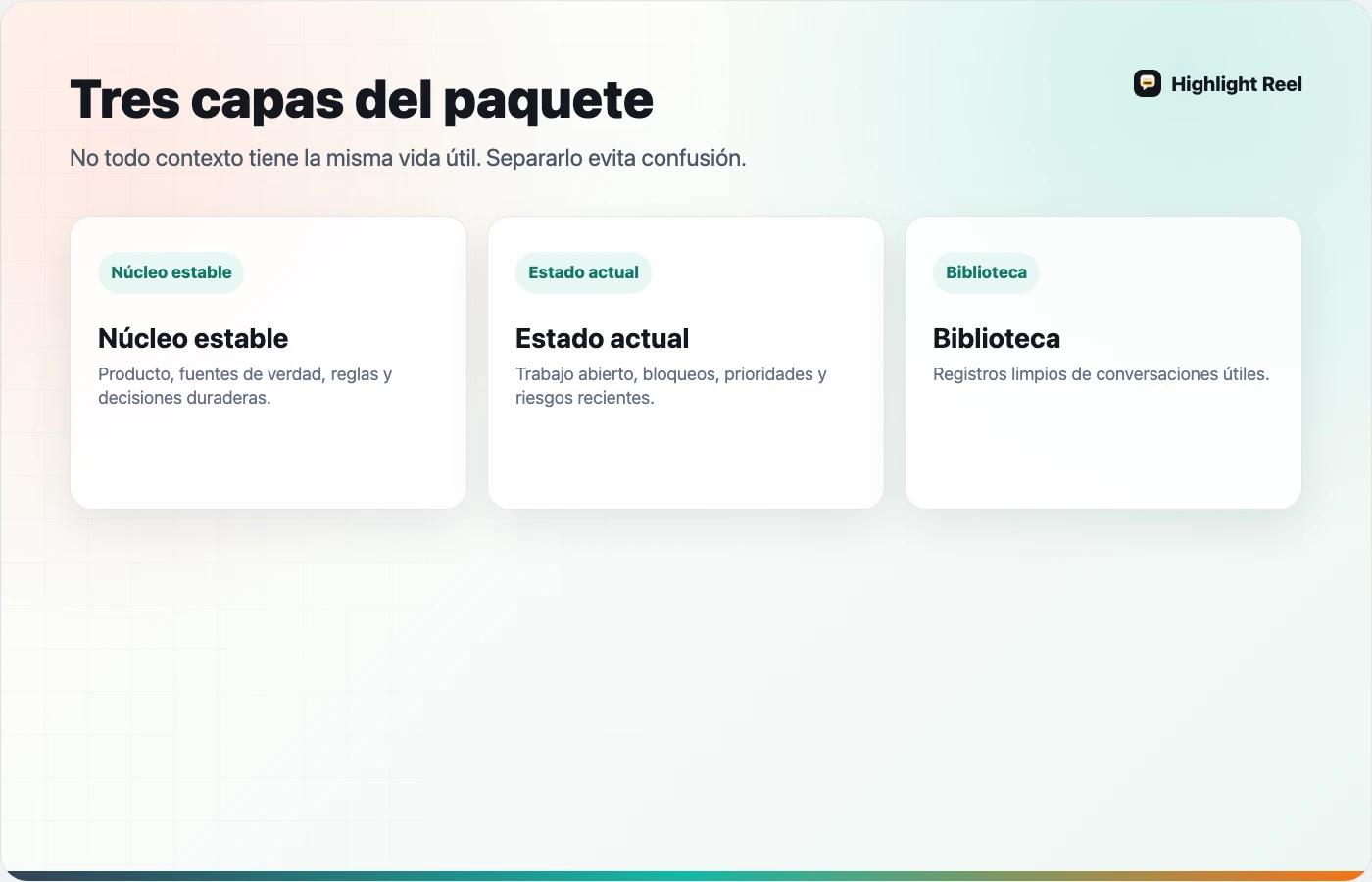Click the Estado actual card heading
This screenshot has width=1372, height=882.
(x=602, y=338)
